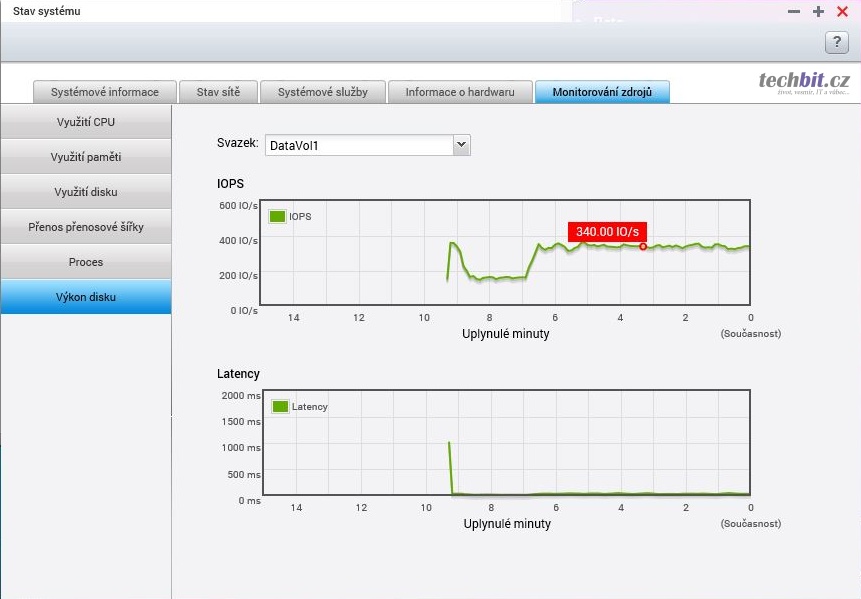Open the Svazek dropdown arrow
Image resolution: width=861 pixels, height=599 pixels.
click(x=461, y=145)
